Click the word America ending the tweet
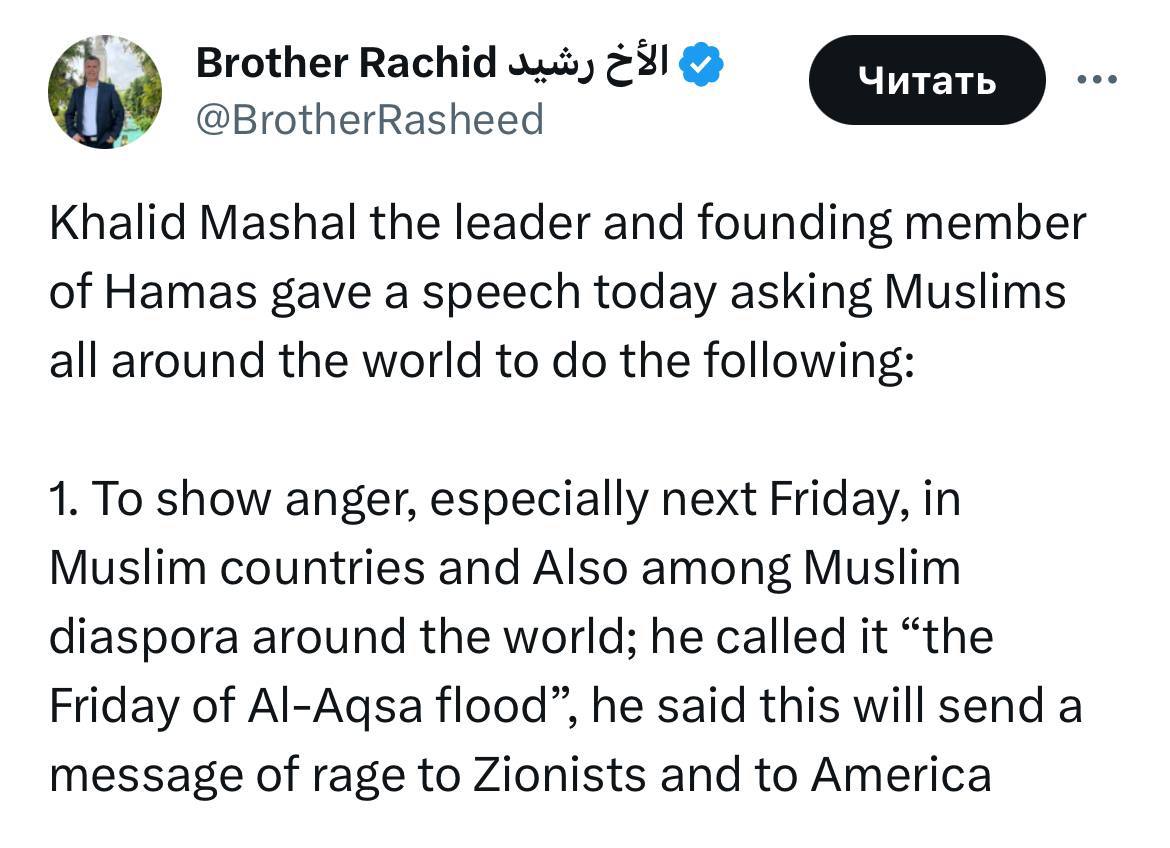This screenshot has height=848, width=1170. [x=900, y=775]
